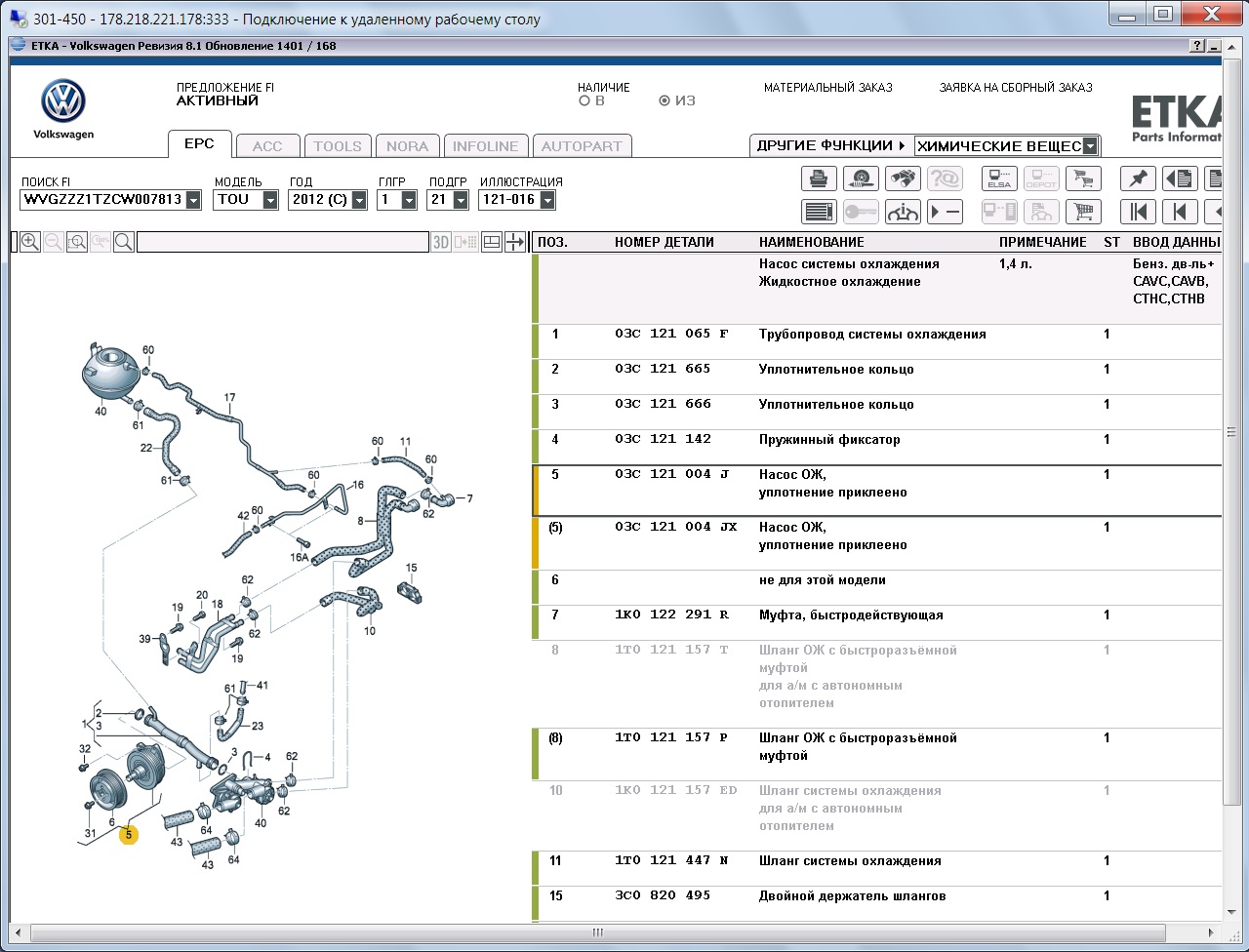Open the ACC tab
Viewport: 1249px width, 952px height.
tap(267, 146)
